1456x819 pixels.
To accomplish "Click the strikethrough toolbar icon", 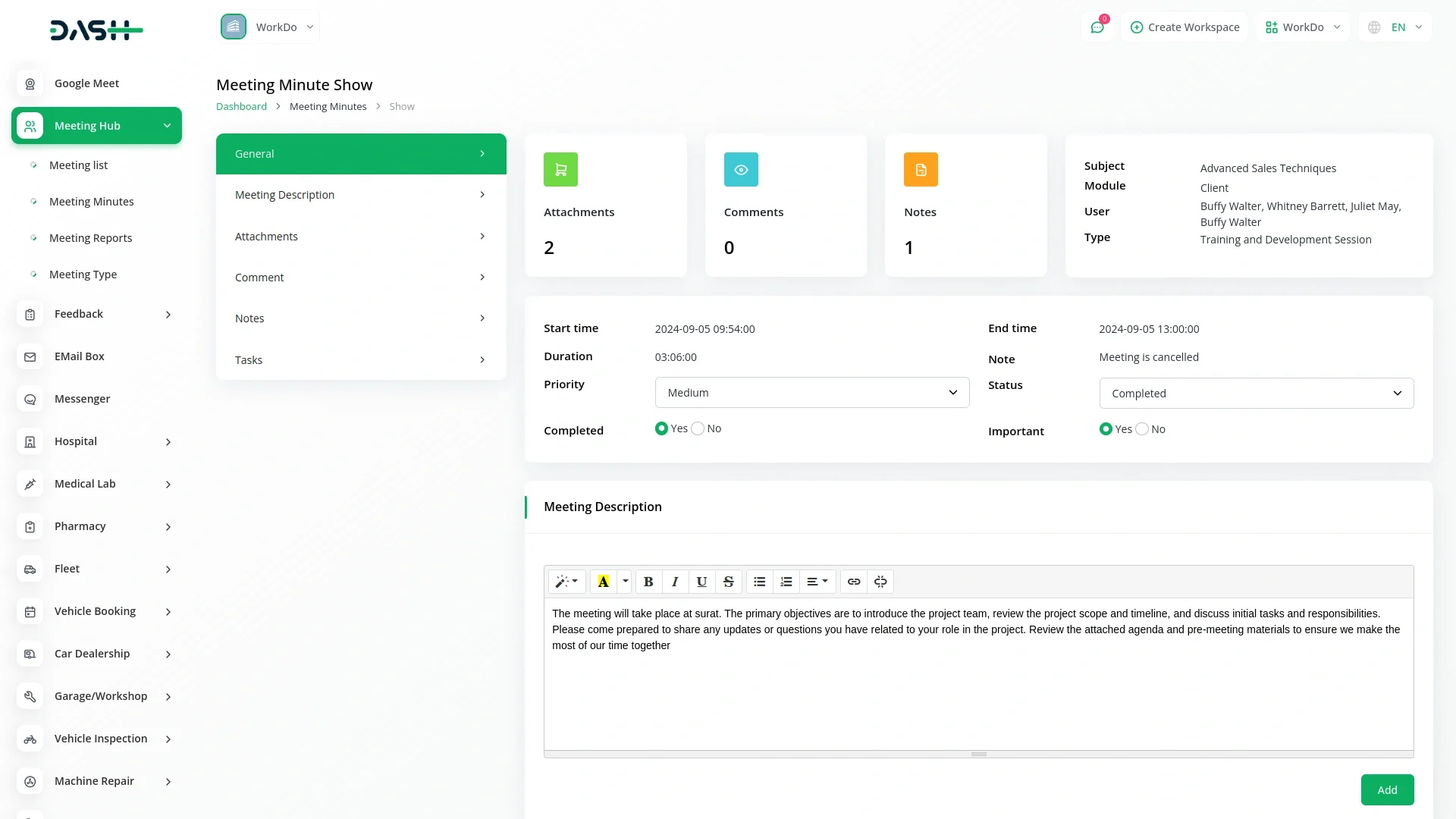I will tap(728, 582).
